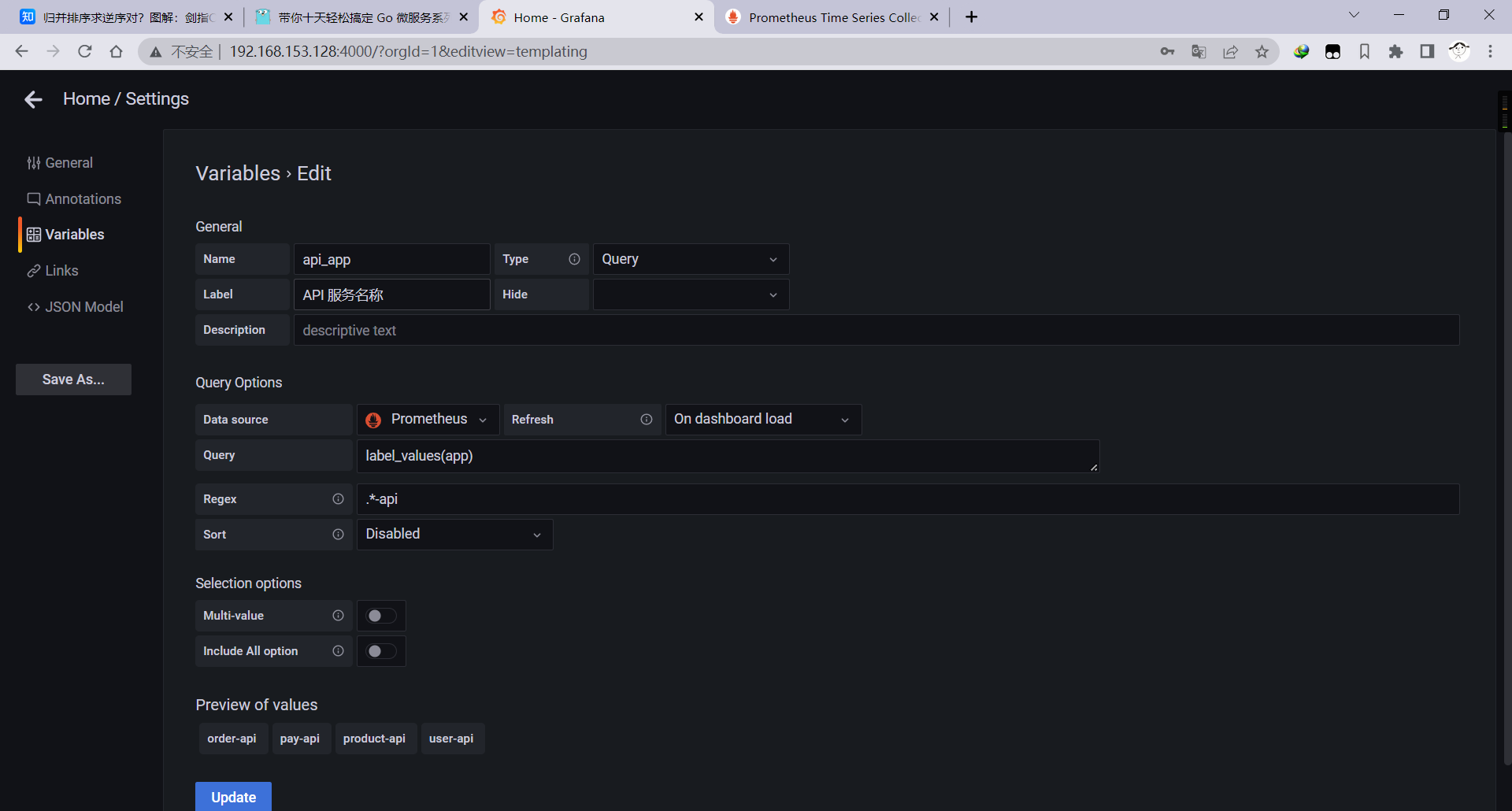Click the Regex info icon
Viewport: 1512px width, 811px height.
pyautogui.click(x=339, y=499)
